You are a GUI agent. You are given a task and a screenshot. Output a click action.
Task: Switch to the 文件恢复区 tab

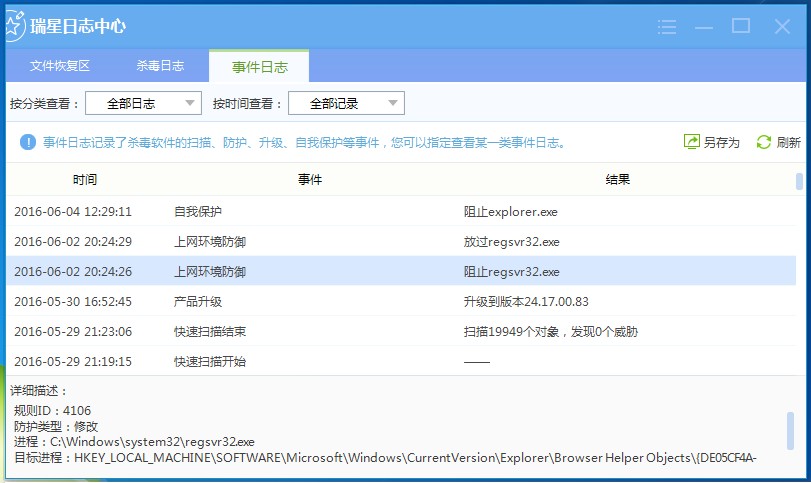click(60, 66)
